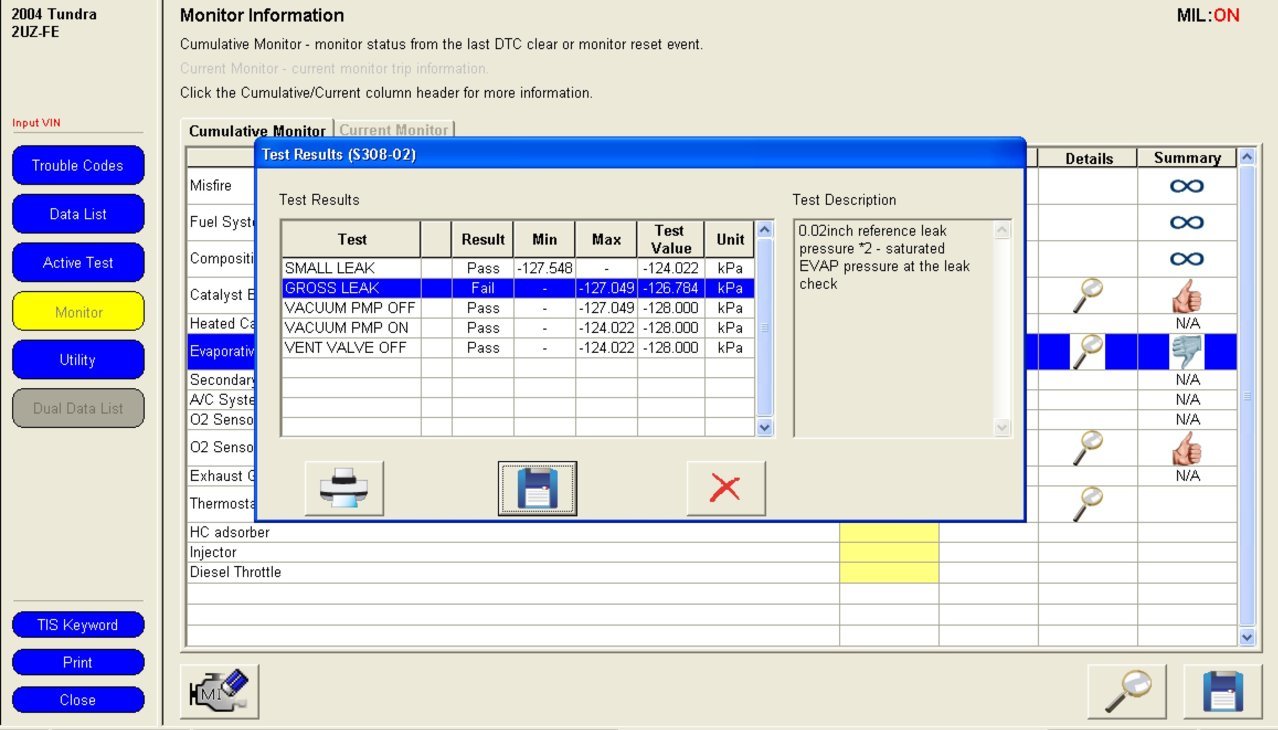Click GROSS LEAK Fail result cell

click(x=483, y=288)
